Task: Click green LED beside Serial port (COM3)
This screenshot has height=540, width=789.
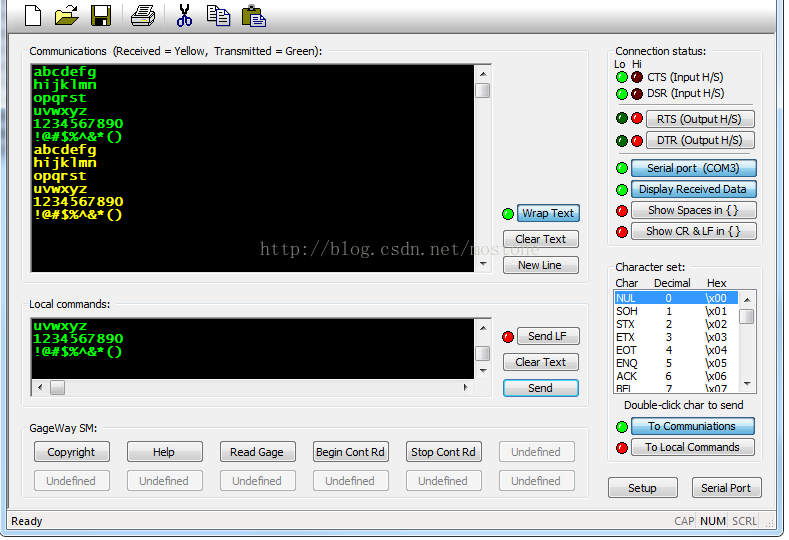Action: [x=622, y=168]
